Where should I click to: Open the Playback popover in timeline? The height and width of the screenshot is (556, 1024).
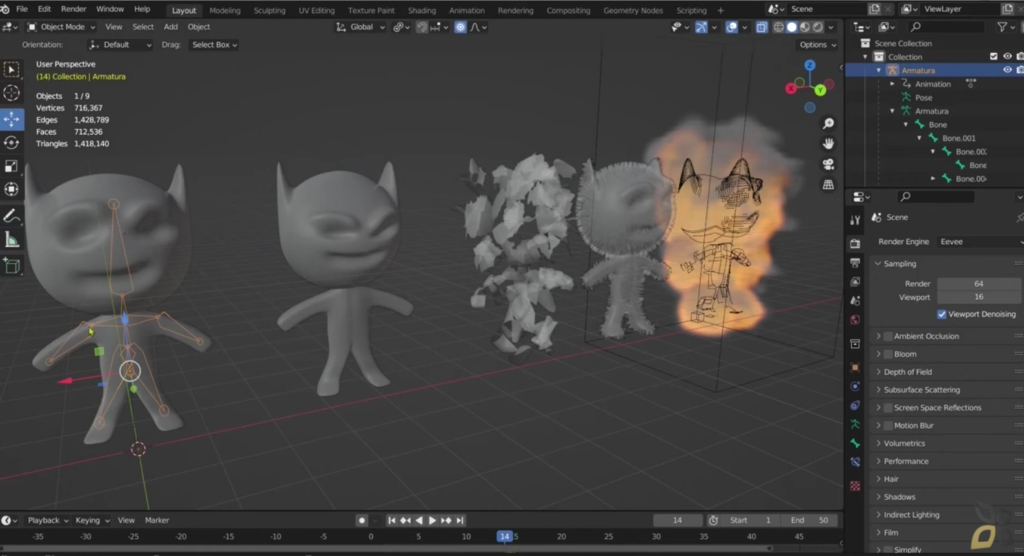[x=48, y=521]
